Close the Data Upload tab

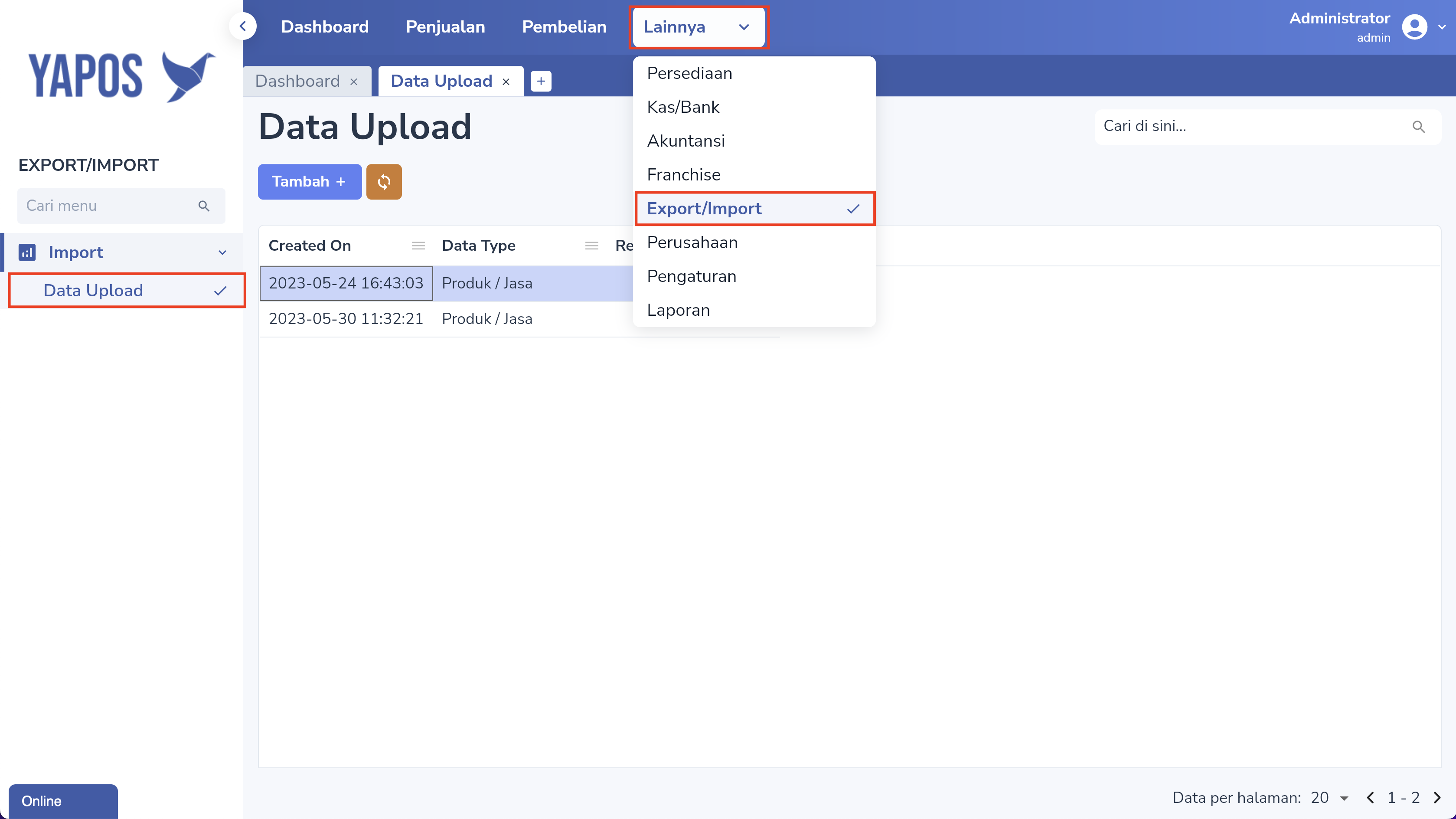pyautogui.click(x=506, y=82)
